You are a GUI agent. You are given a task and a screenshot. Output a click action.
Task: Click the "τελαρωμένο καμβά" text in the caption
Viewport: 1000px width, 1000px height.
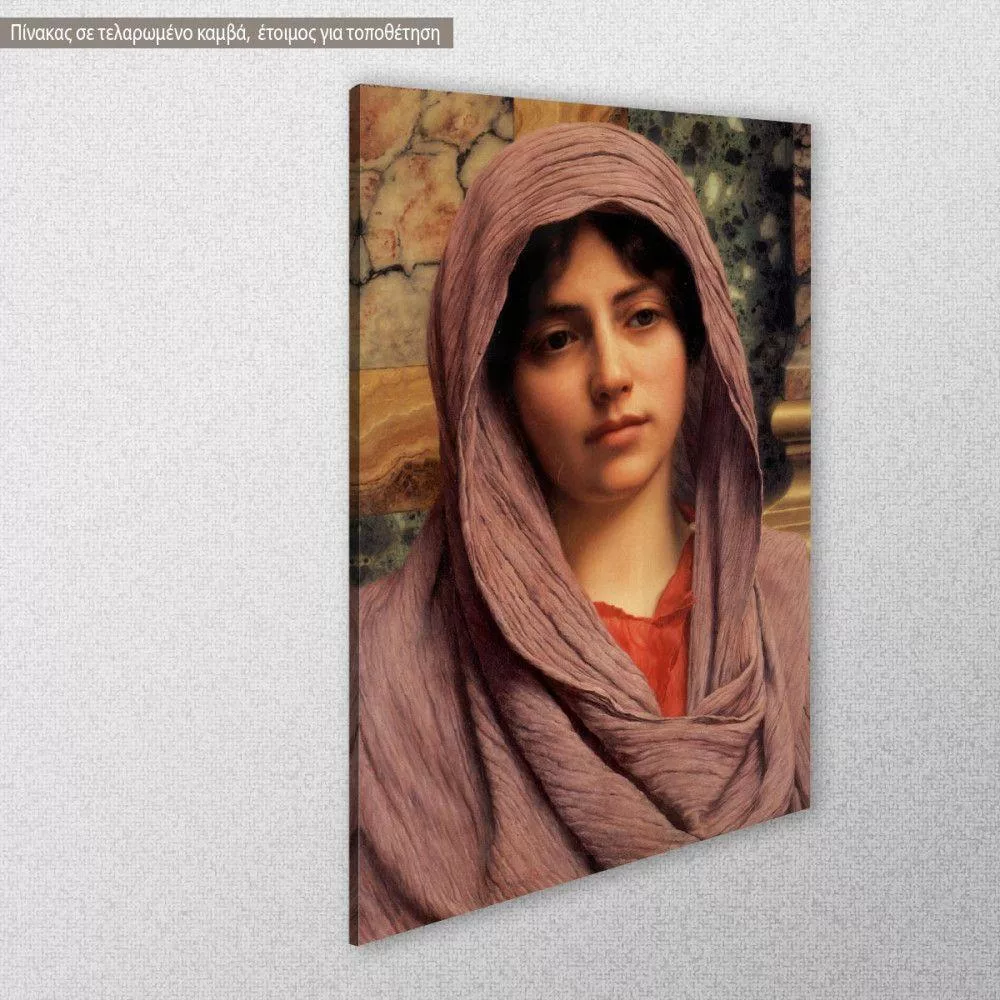coord(173,33)
